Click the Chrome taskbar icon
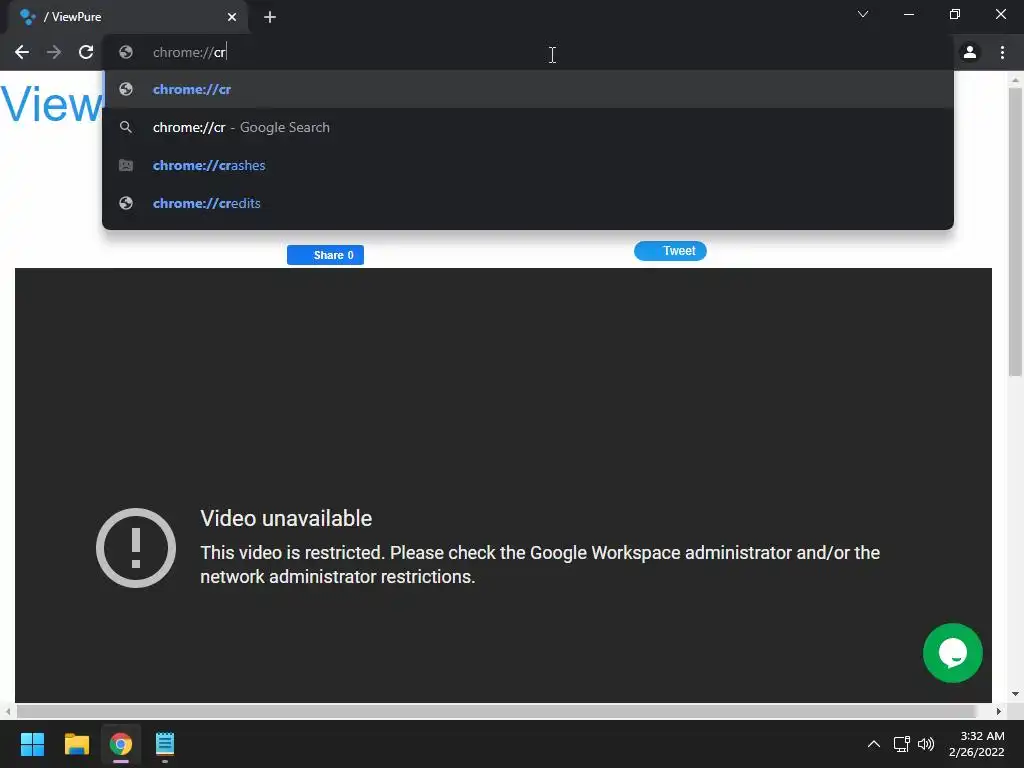The width and height of the screenshot is (1024, 768). point(121,744)
